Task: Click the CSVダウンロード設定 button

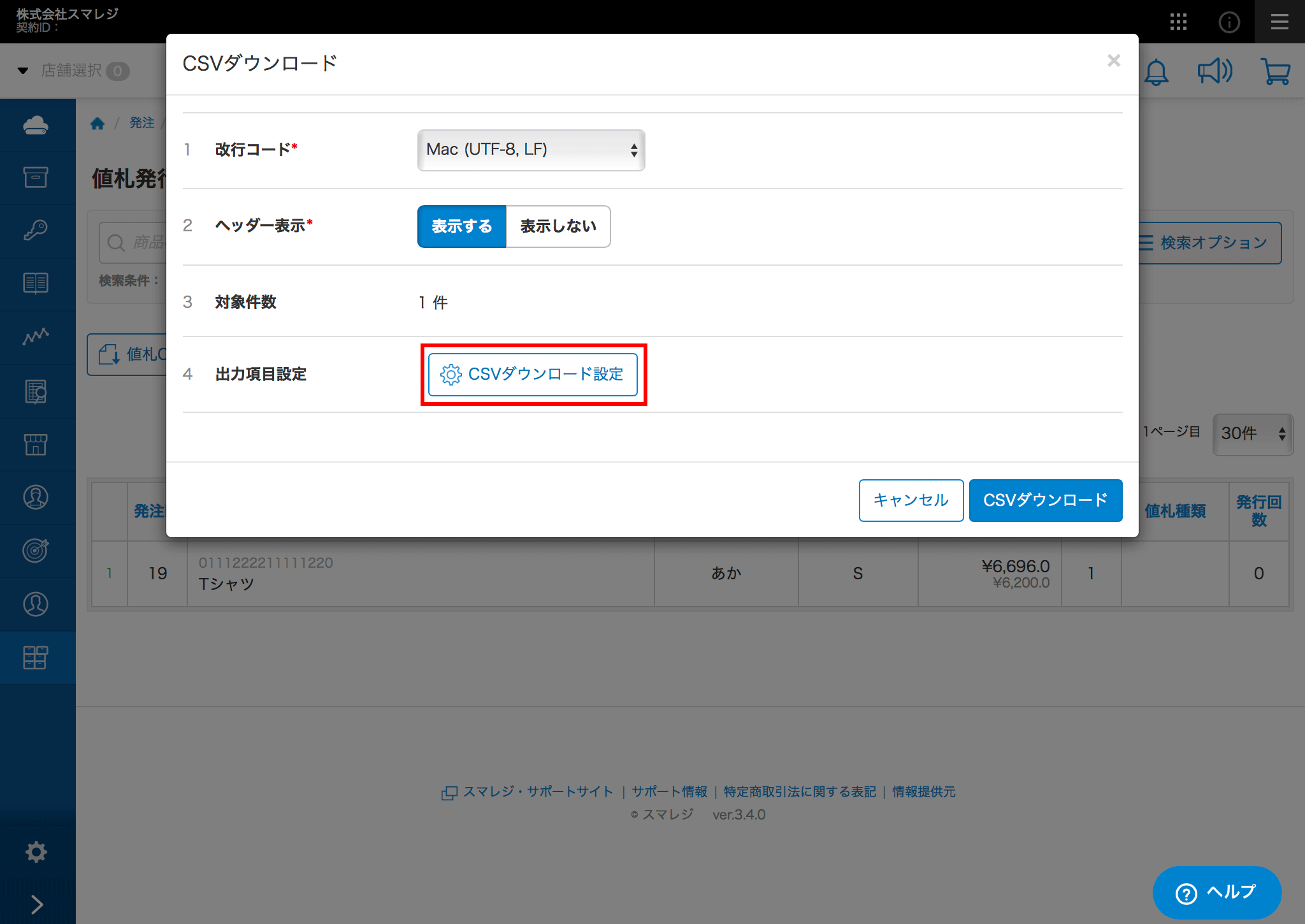Action: (x=533, y=374)
